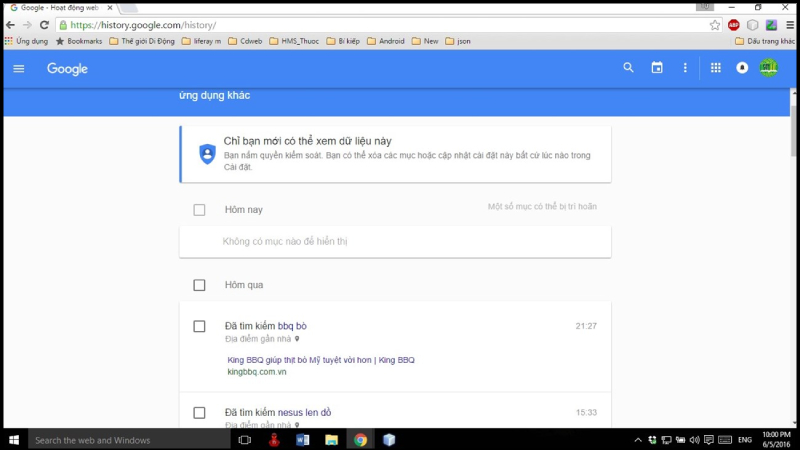The image size is (800, 450).
Task: Select the nesus len đỏ entry checkbox
Action: [199, 413]
